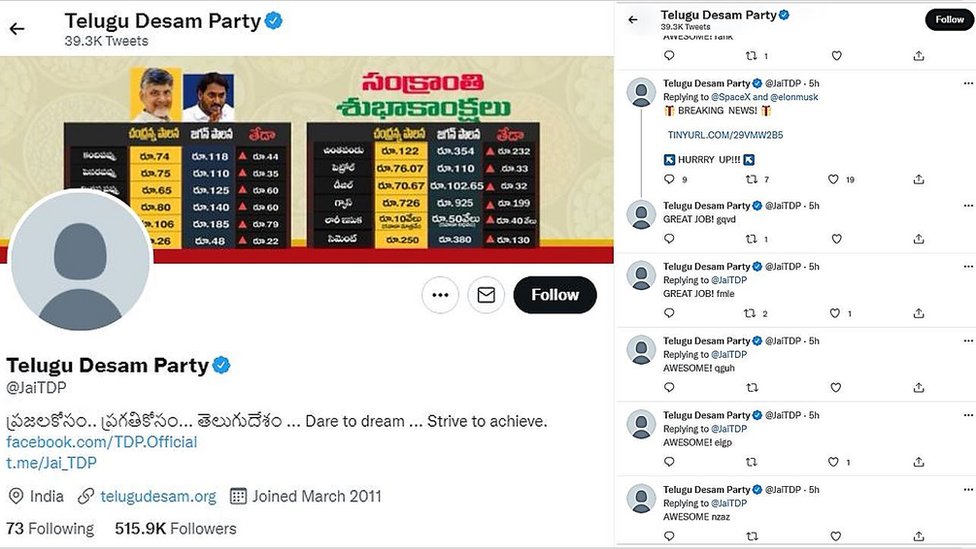
Task: Go back using the right panel arrow
Action: coord(633,20)
